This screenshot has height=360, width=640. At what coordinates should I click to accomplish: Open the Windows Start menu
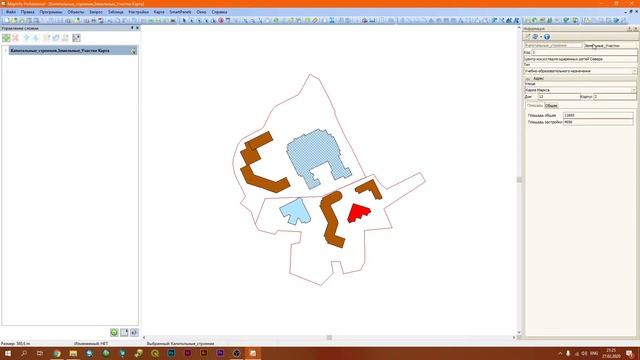(8, 353)
